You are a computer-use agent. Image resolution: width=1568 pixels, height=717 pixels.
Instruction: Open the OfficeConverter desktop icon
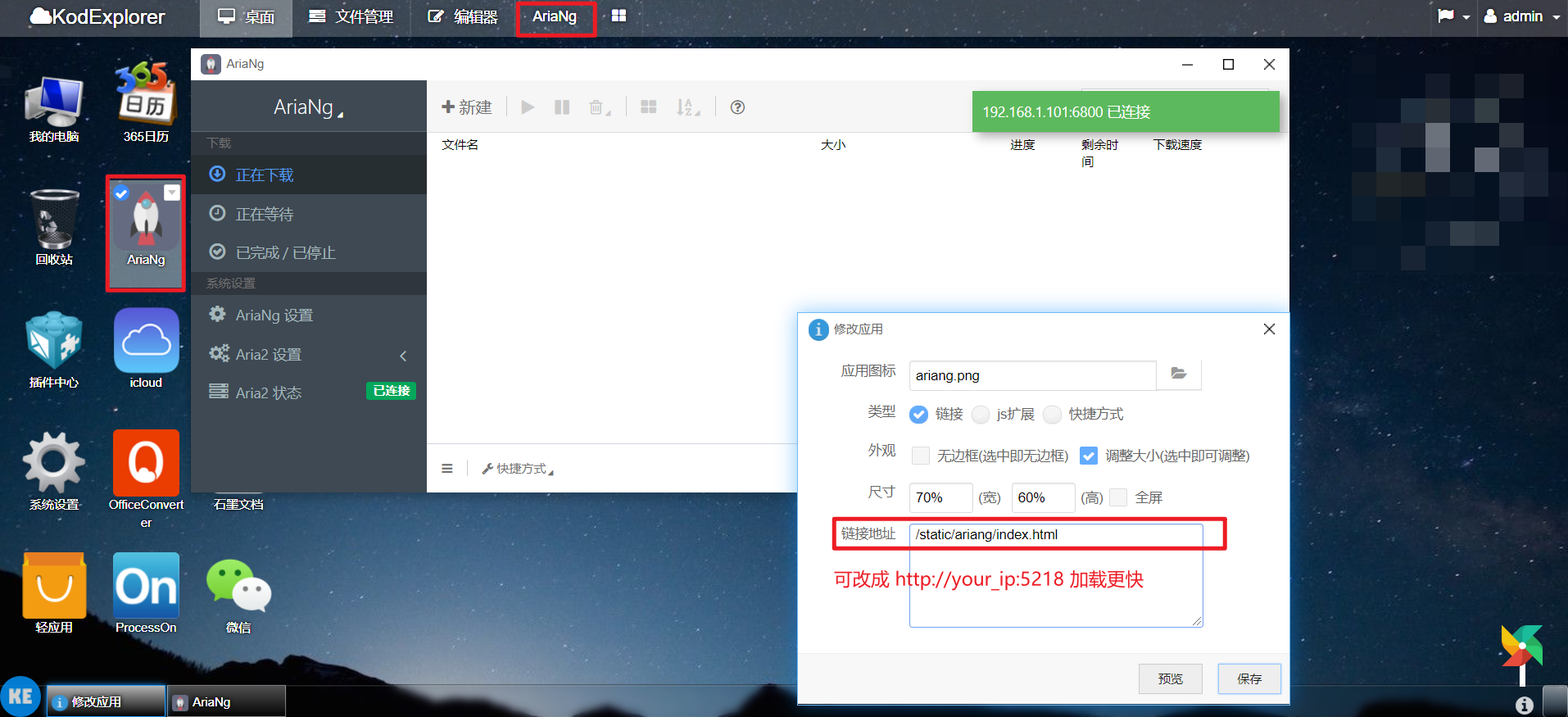146,480
